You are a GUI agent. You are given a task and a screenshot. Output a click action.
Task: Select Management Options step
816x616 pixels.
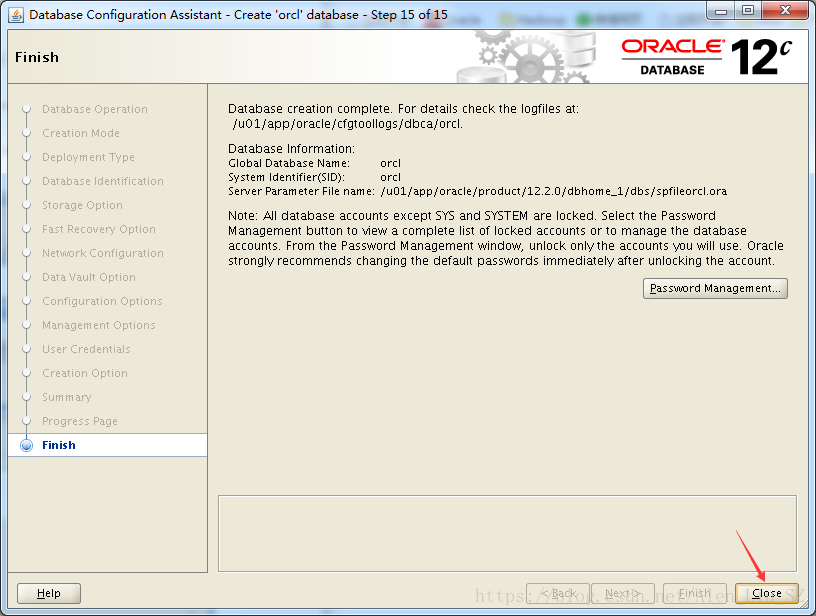[x=98, y=325]
